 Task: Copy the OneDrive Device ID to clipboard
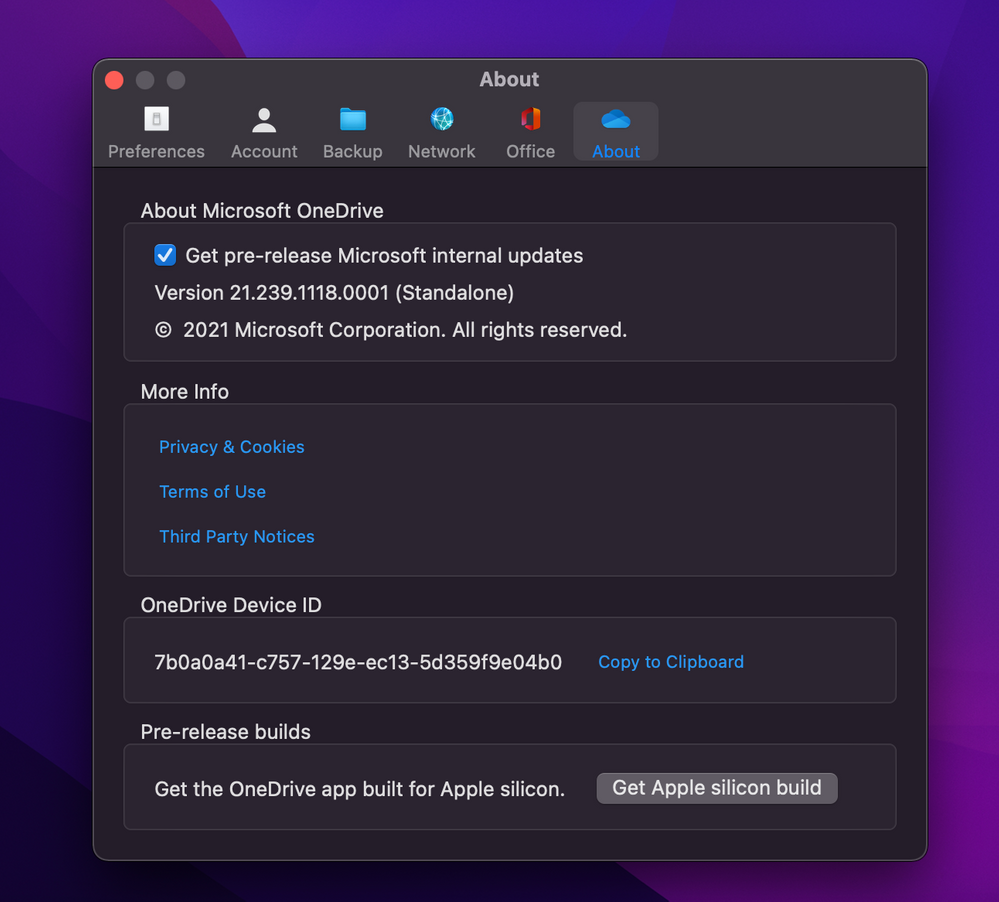[670, 662]
